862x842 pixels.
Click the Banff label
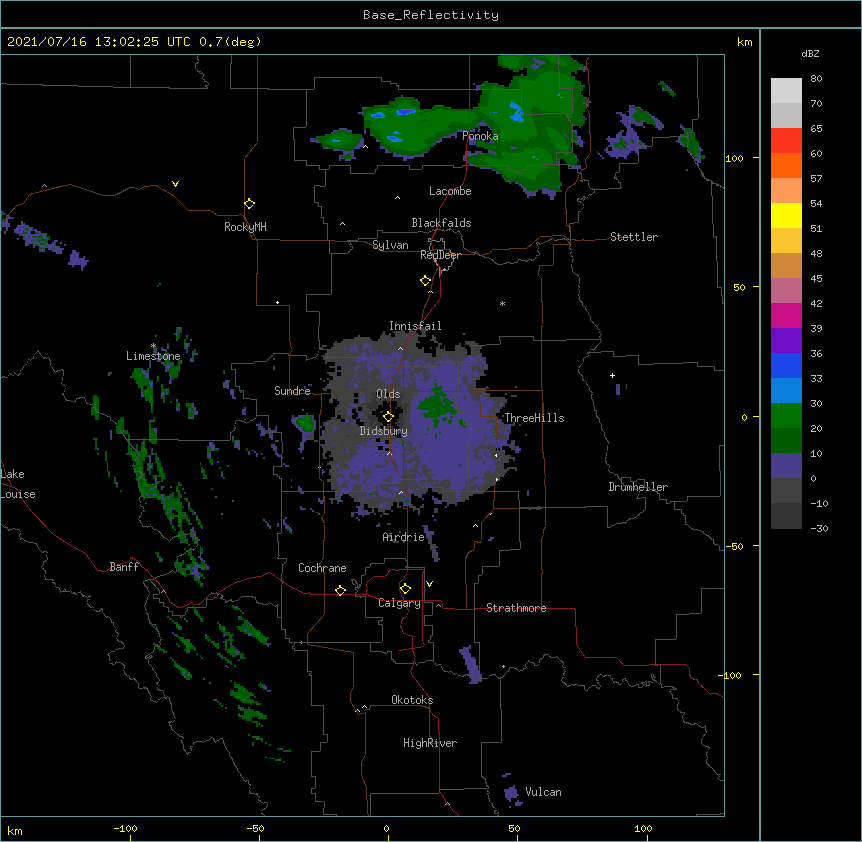point(124,567)
